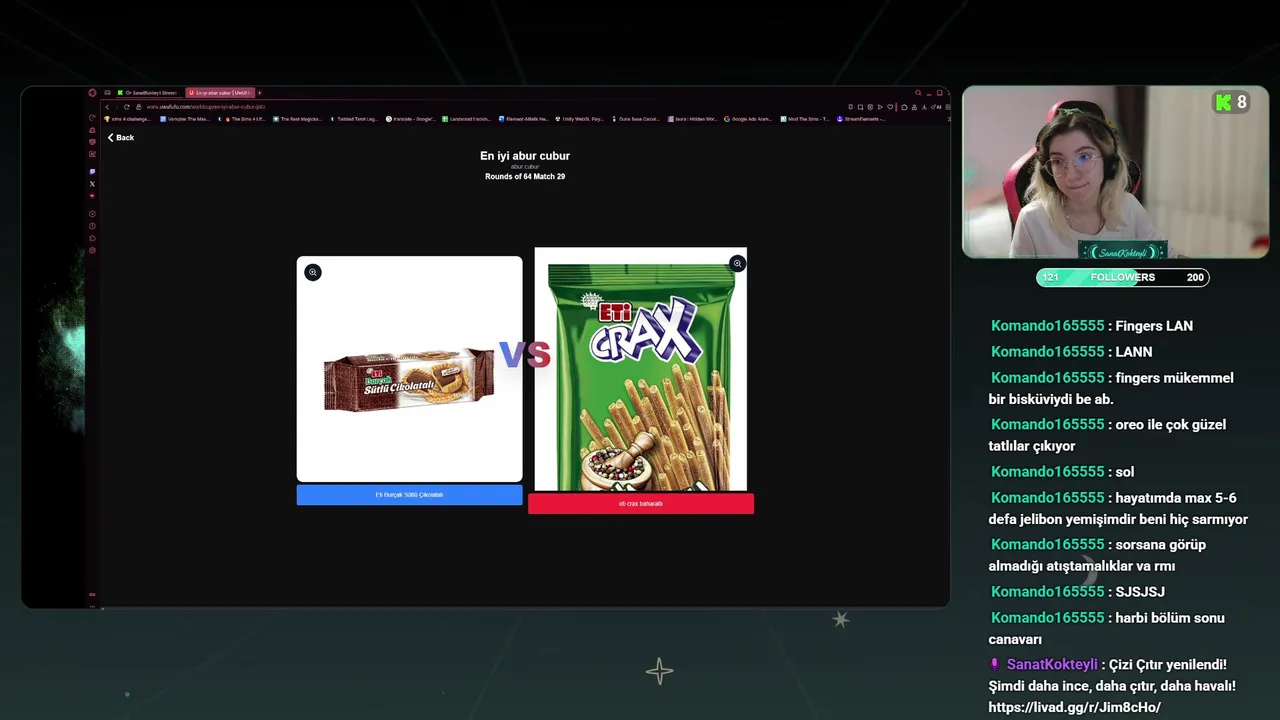
Task: Open the Unity WebGL Player bookmark
Action: [x=580, y=119]
